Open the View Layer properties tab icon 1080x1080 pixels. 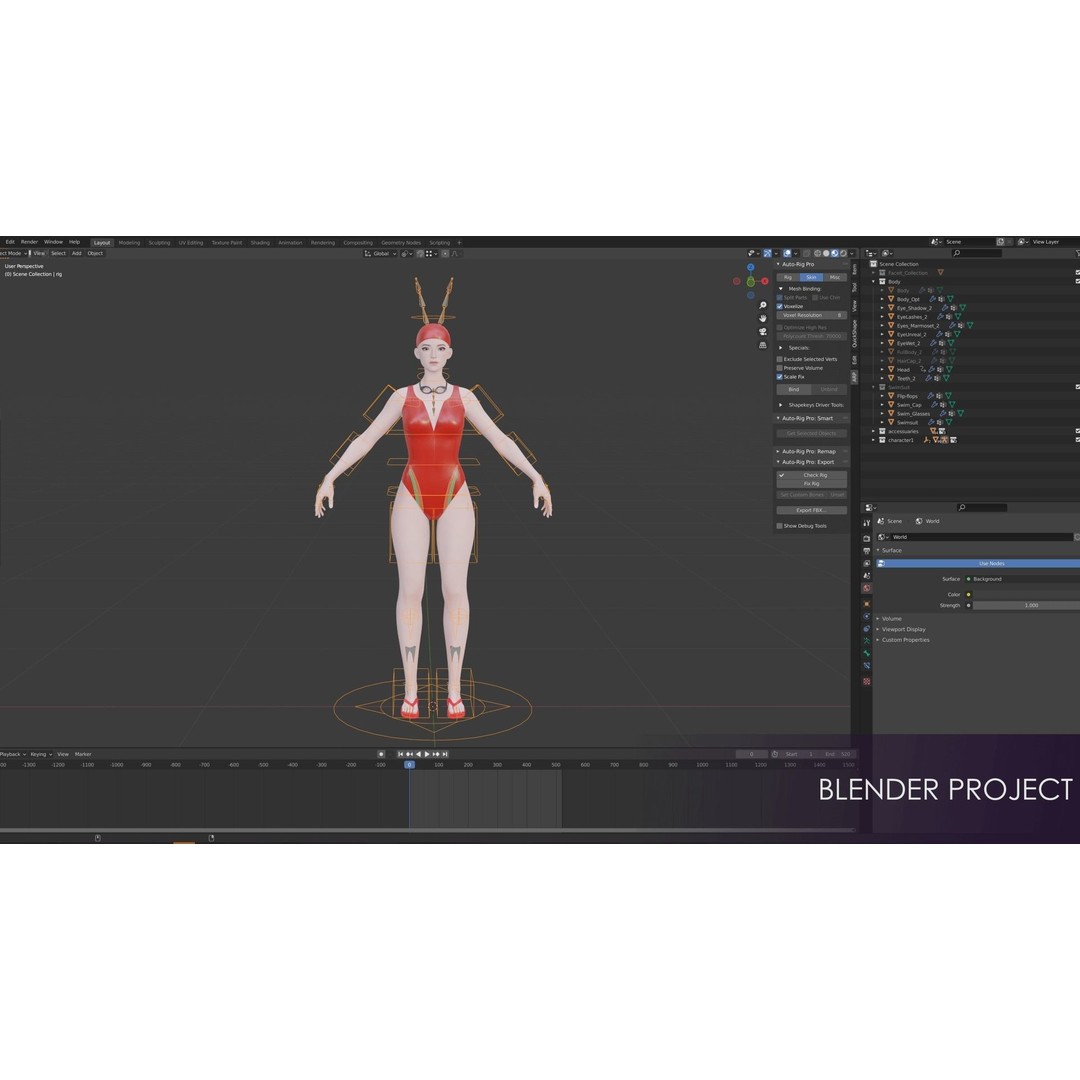click(866, 563)
